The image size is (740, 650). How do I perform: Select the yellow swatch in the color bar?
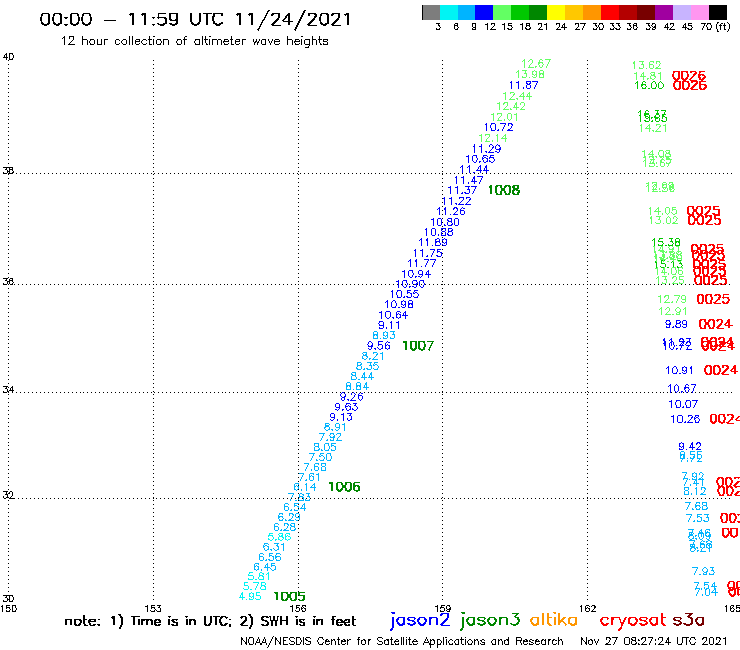click(556, 12)
